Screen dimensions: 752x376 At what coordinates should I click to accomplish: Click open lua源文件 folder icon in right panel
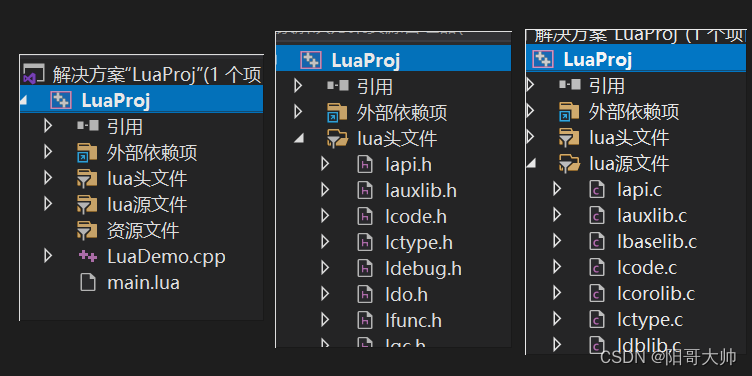click(x=570, y=164)
